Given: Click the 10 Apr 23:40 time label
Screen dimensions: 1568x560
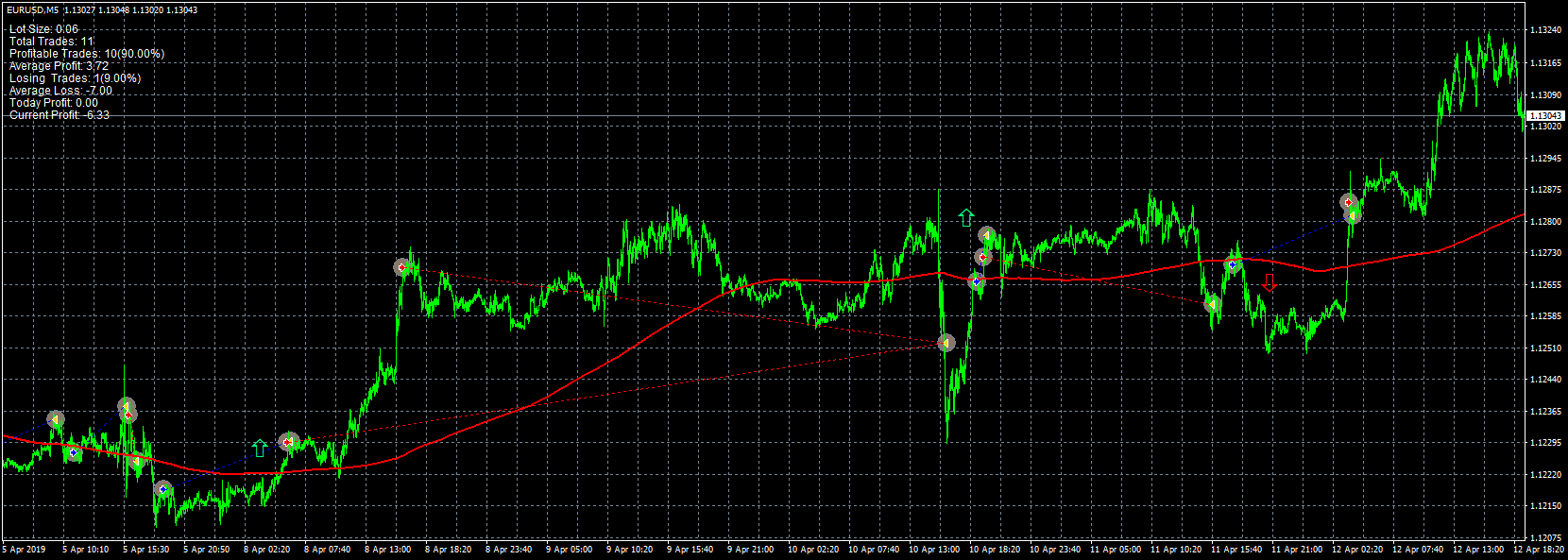Looking at the screenshot, I should click(x=1055, y=550).
